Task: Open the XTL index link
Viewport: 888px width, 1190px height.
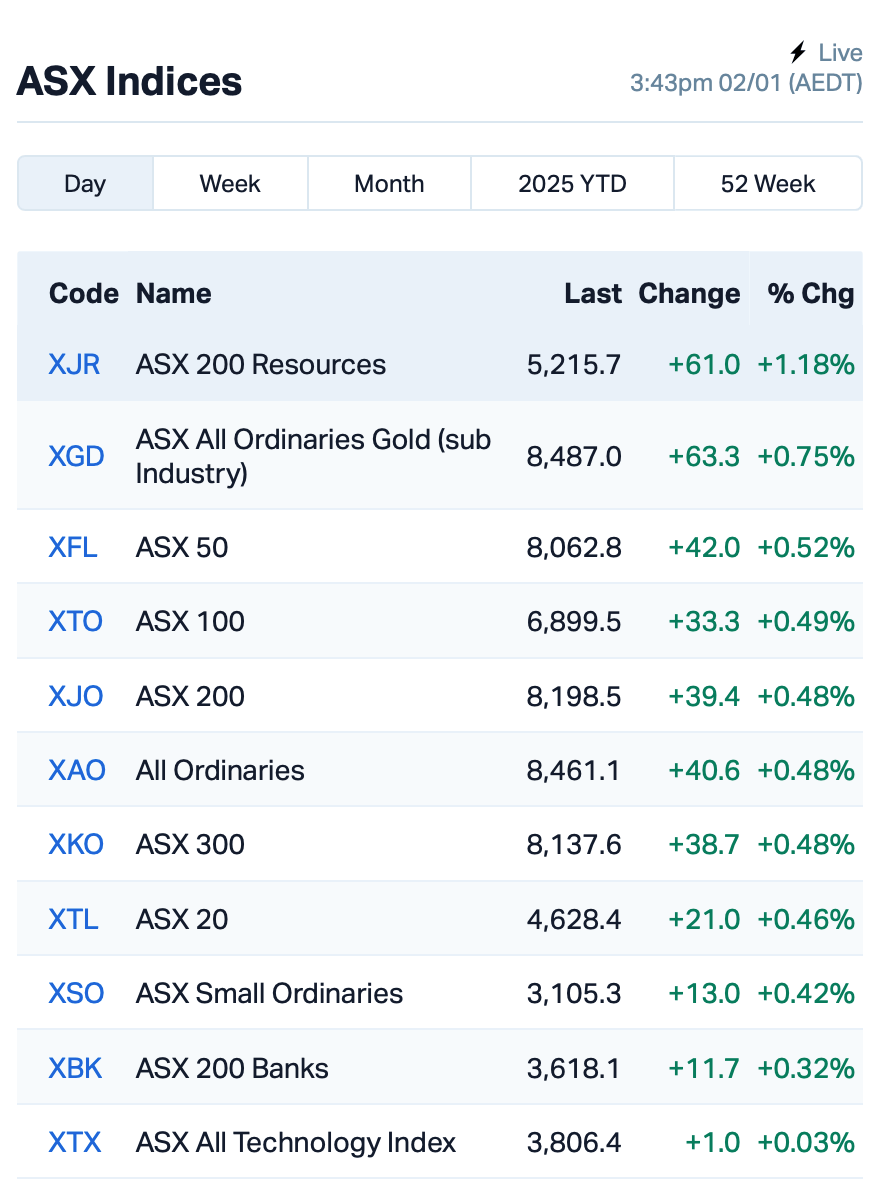Action: 74,919
